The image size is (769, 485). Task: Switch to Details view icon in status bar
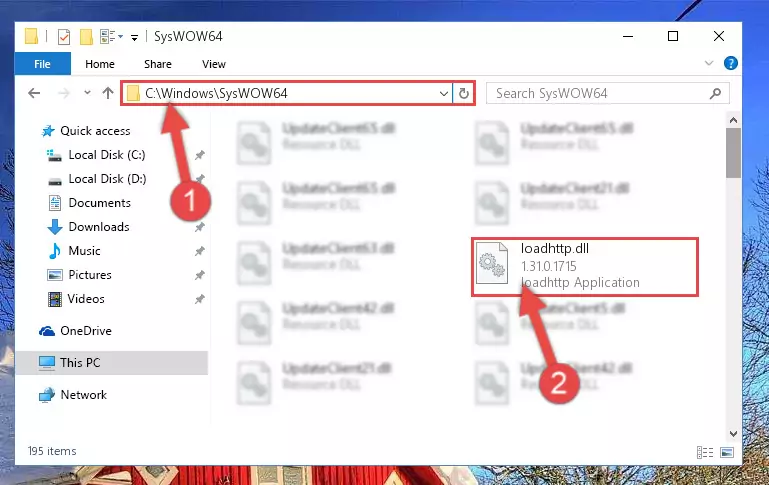click(705, 452)
